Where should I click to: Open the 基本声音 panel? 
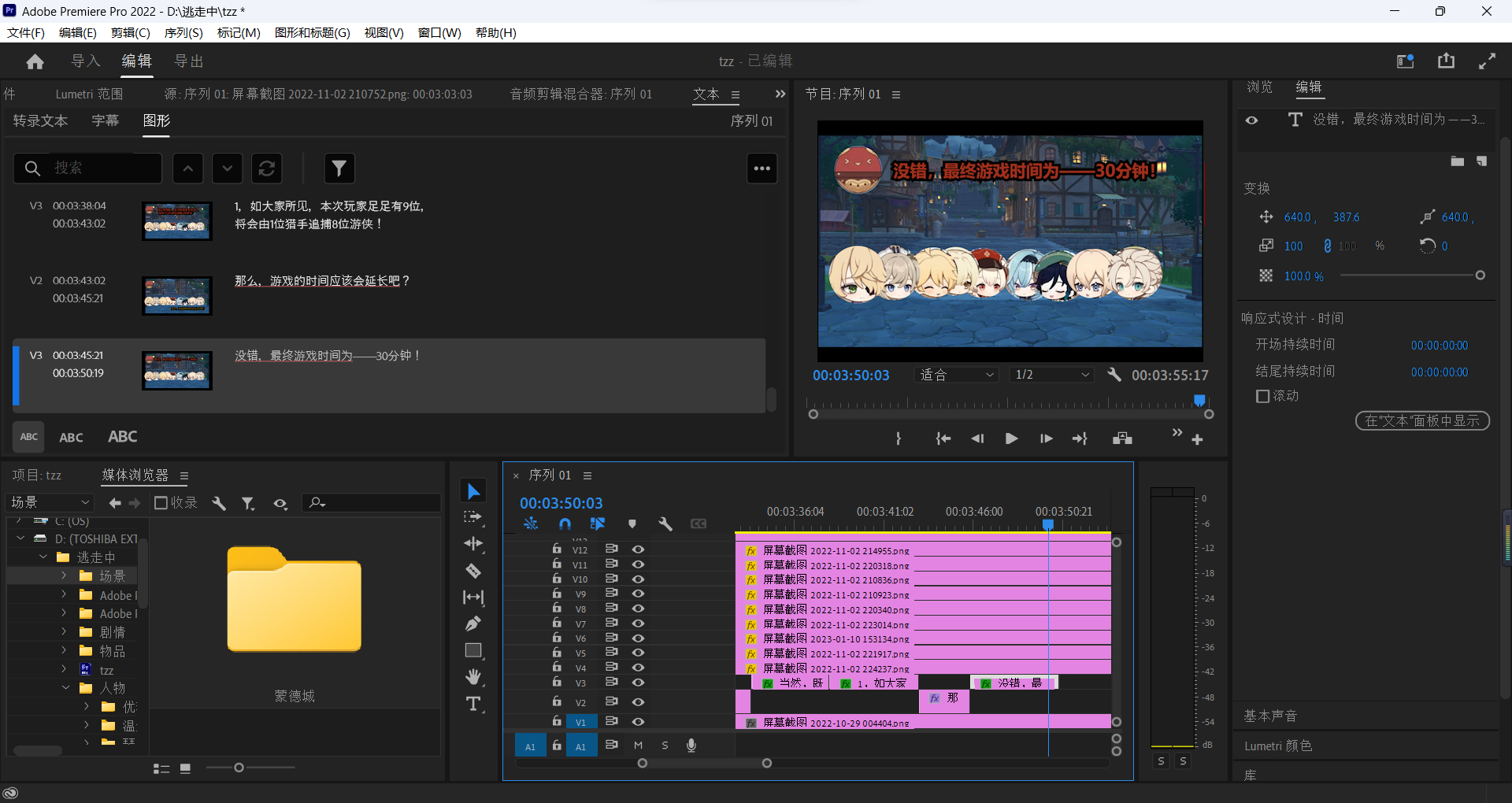tap(1270, 716)
